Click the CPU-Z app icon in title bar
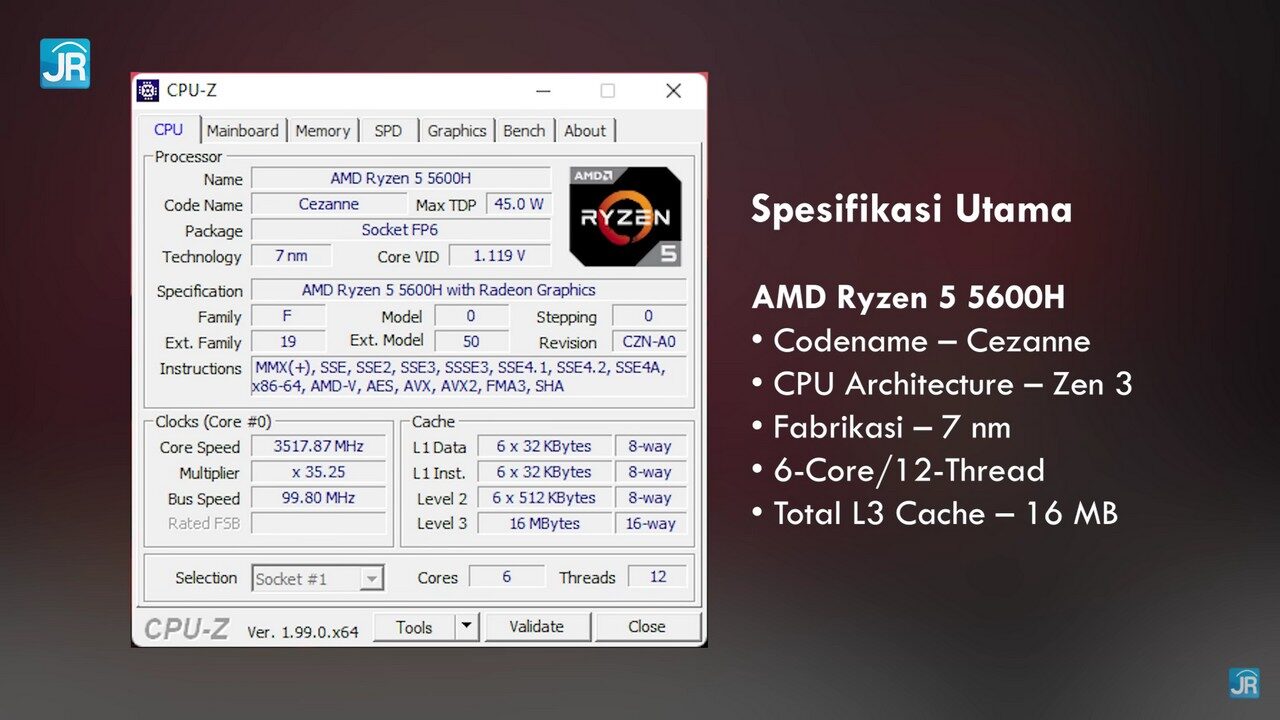 click(148, 91)
